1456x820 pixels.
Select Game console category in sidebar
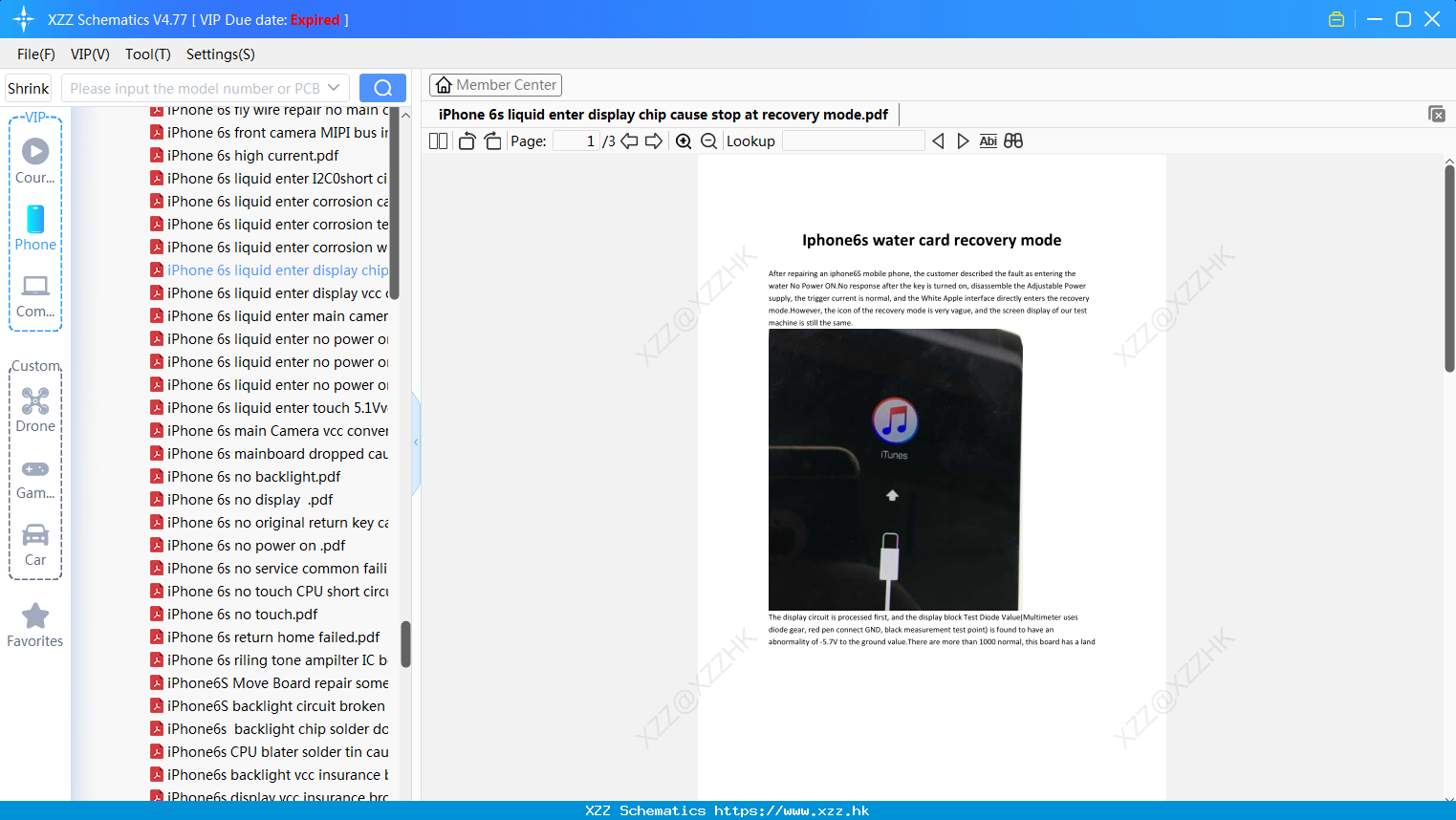[35, 479]
